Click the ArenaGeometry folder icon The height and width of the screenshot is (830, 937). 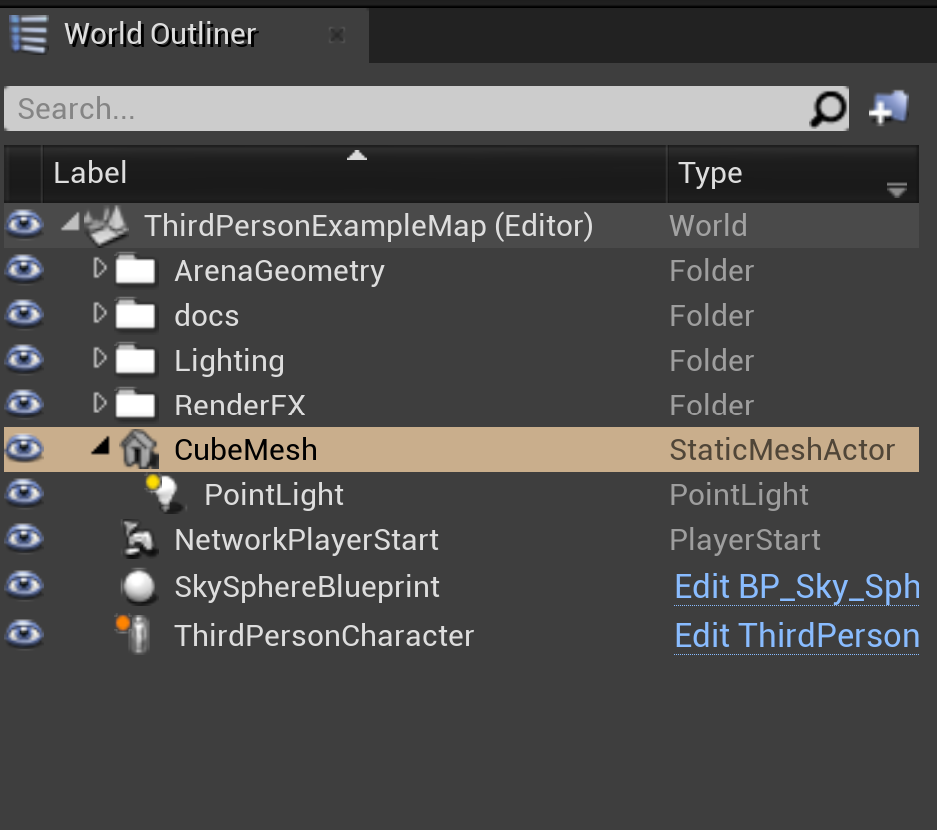136,270
